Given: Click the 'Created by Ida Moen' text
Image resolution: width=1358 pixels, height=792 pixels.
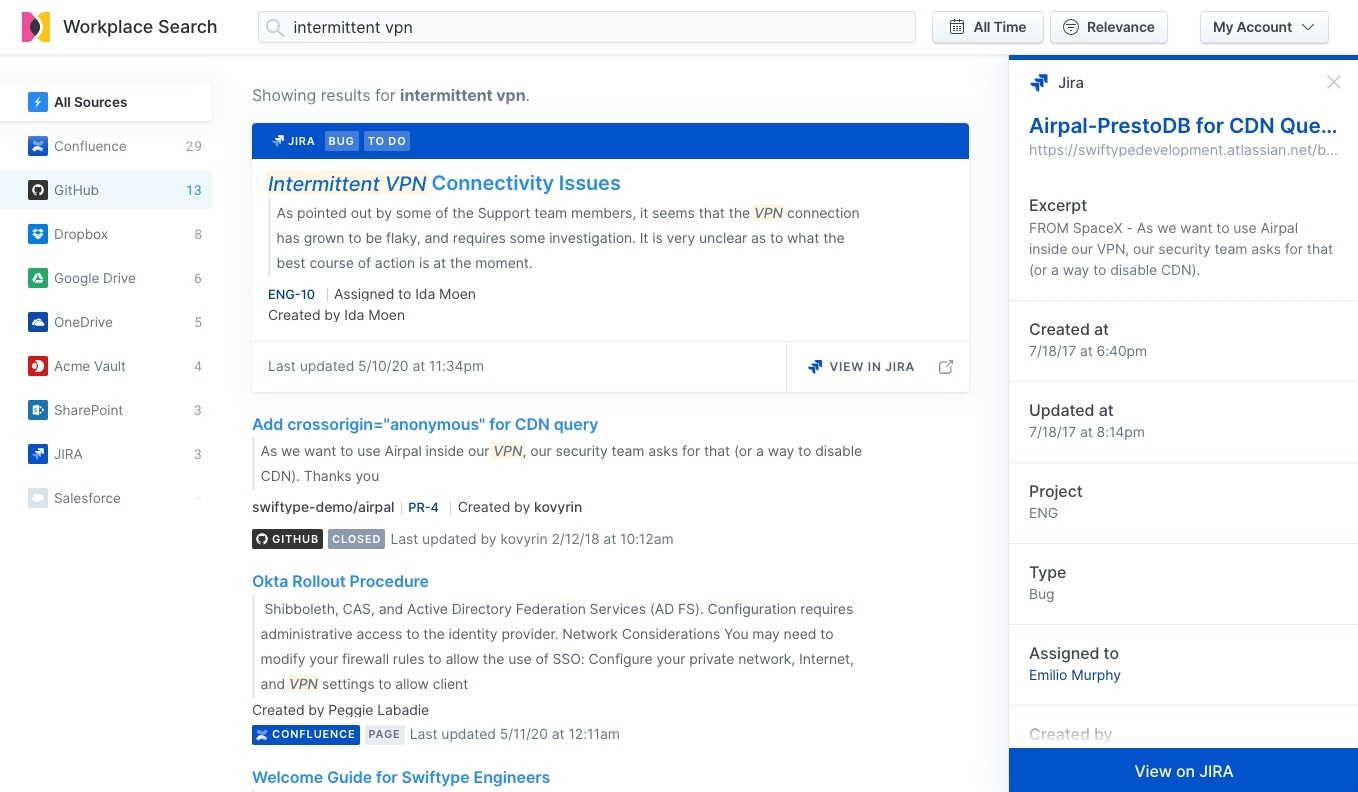Looking at the screenshot, I should pyautogui.click(x=336, y=315).
